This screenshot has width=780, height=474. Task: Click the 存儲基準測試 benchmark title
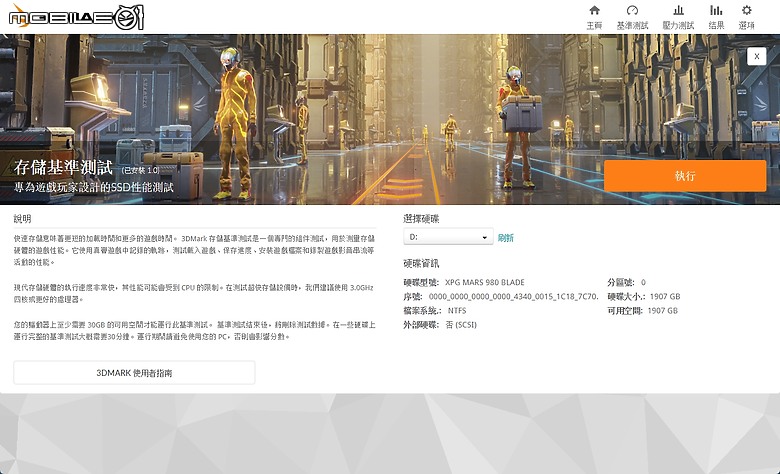tap(63, 168)
